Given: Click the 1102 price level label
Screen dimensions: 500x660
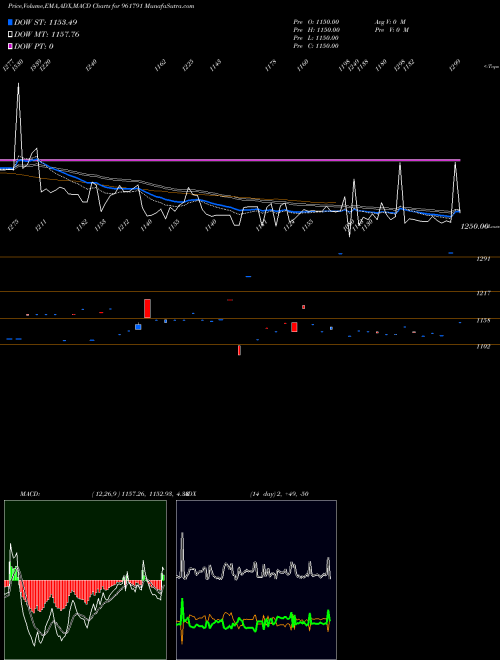Looking at the screenshot, I should pyautogui.click(x=483, y=346).
